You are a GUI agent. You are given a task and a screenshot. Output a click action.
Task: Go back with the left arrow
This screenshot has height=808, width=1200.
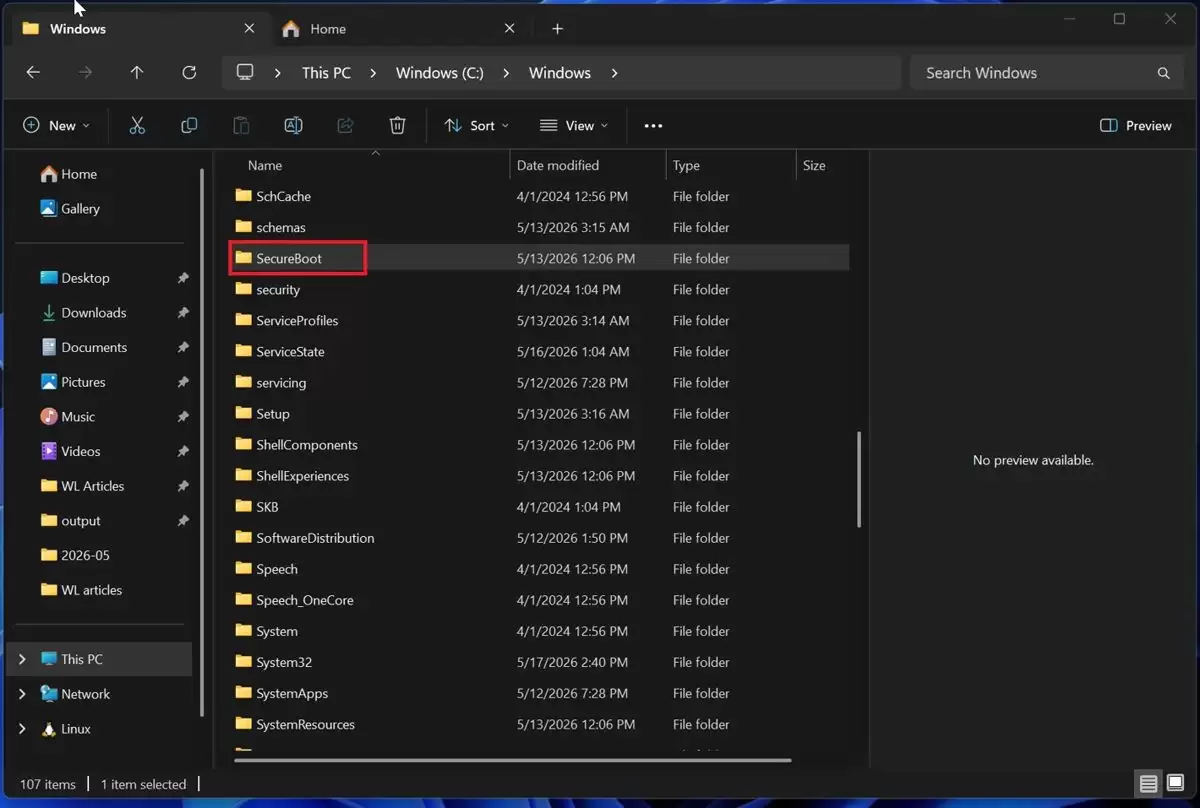click(33, 72)
